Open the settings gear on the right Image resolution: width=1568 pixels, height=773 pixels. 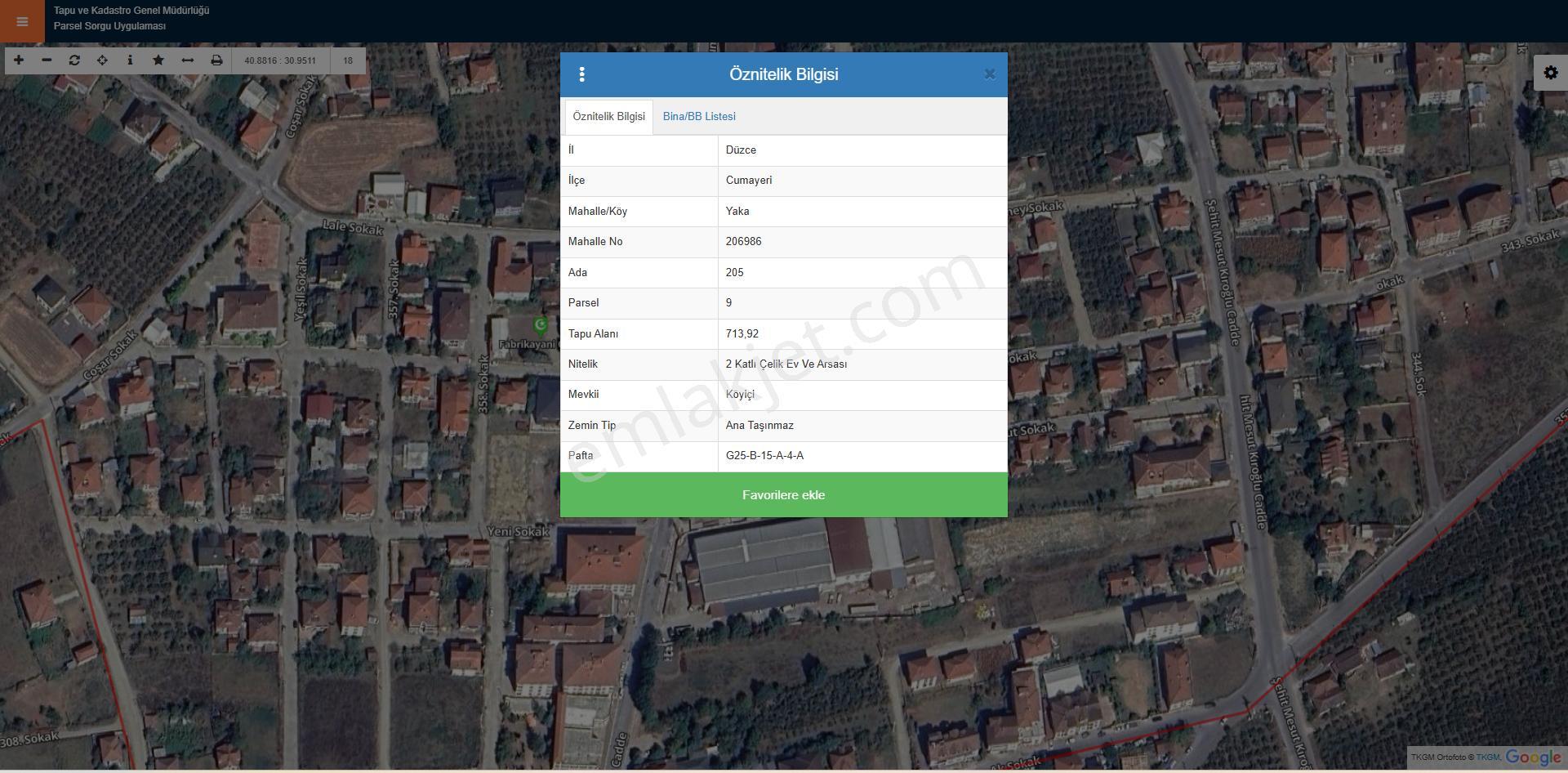coord(1551,73)
